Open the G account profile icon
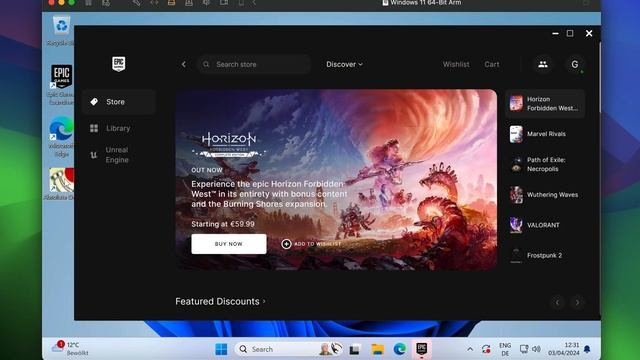The width and height of the screenshot is (640, 360). [575, 64]
